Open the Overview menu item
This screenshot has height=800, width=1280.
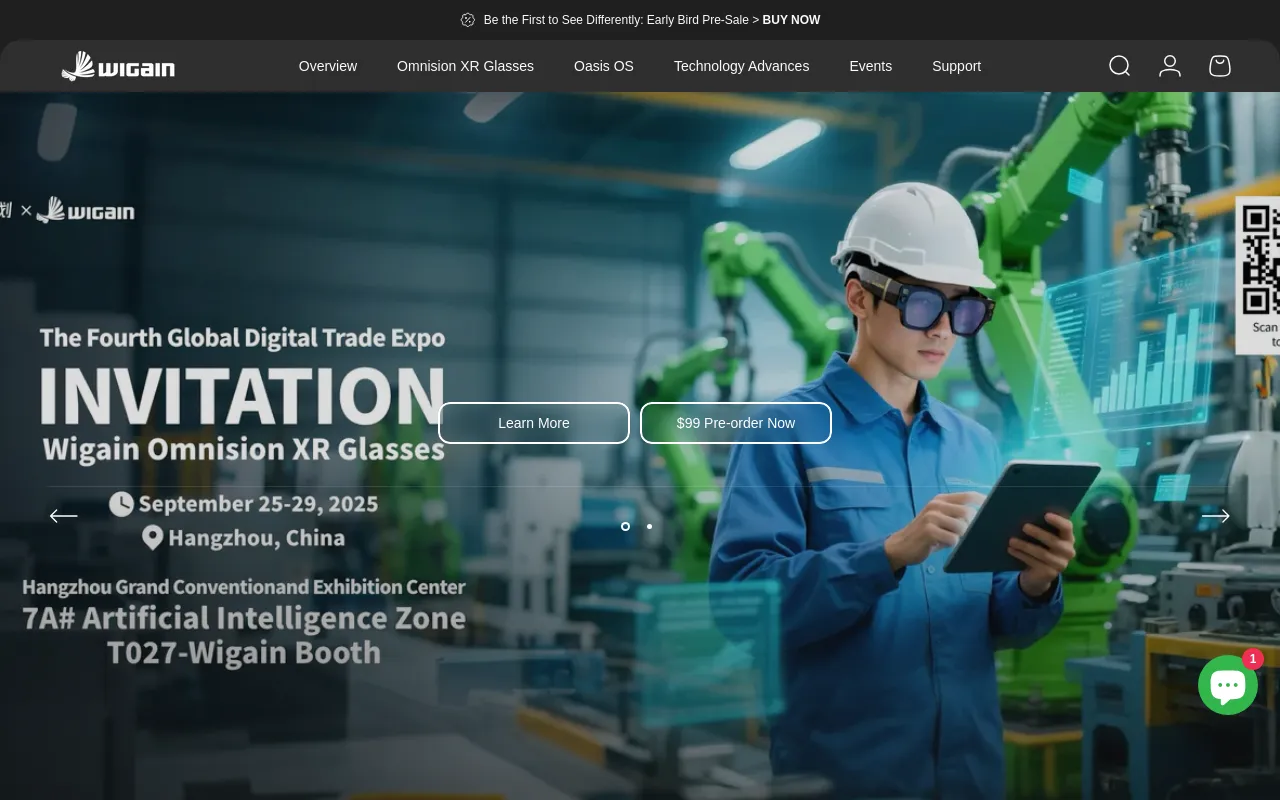click(x=327, y=66)
